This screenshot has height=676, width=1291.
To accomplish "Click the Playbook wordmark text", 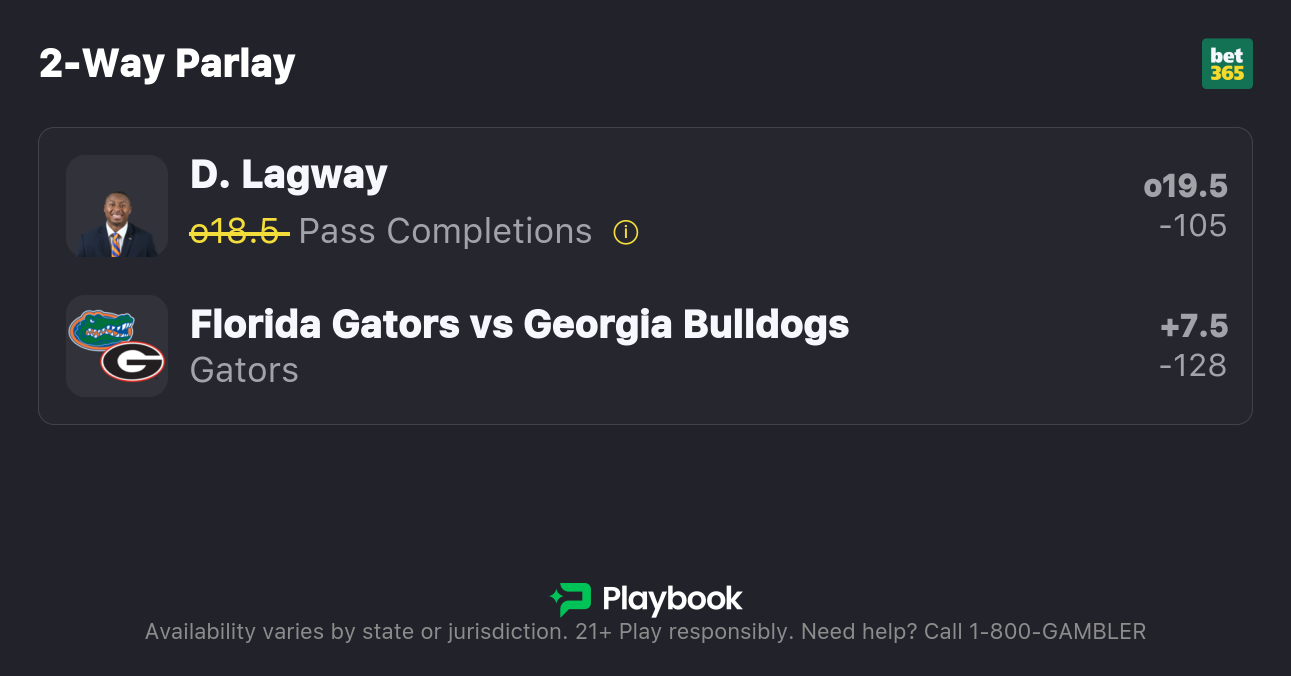I will click(672, 599).
